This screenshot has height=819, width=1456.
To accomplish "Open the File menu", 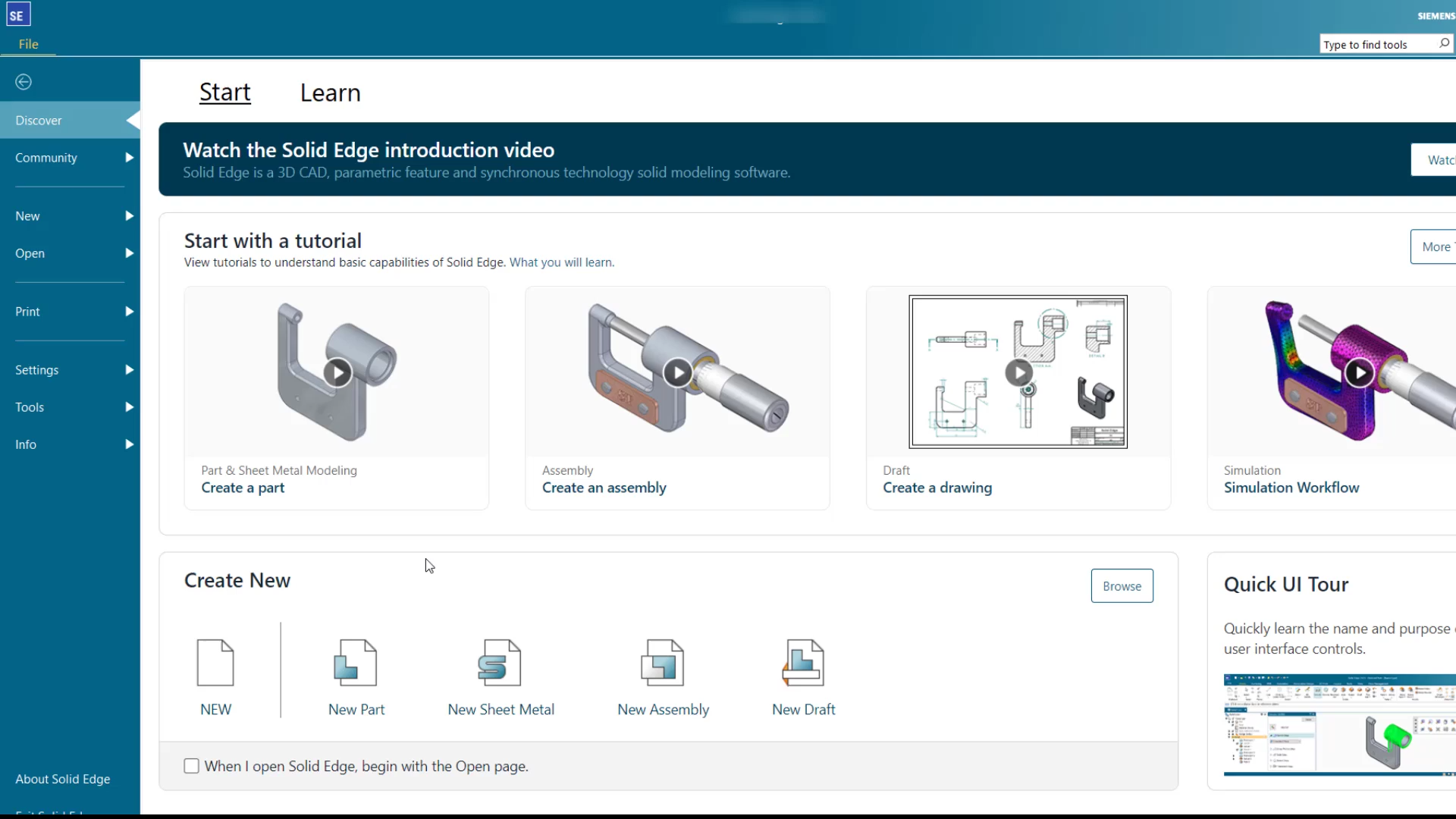I will pyautogui.click(x=27, y=43).
